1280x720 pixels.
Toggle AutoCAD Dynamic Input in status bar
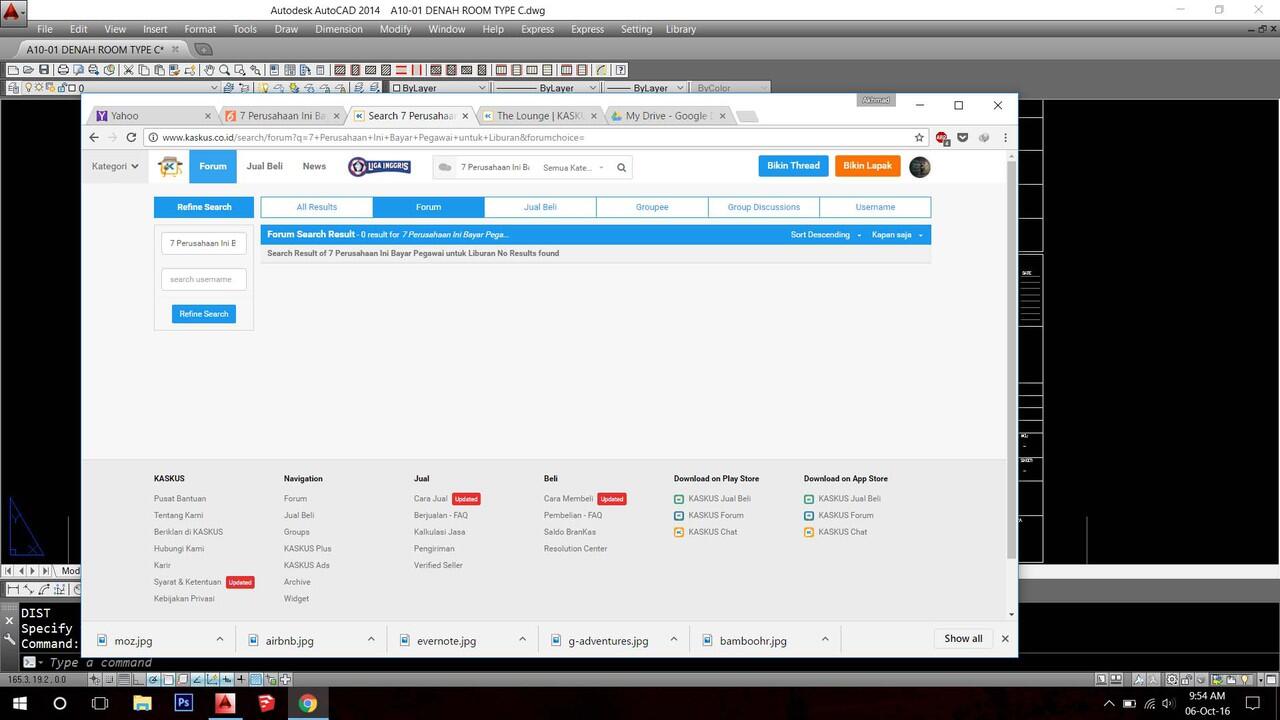226,680
